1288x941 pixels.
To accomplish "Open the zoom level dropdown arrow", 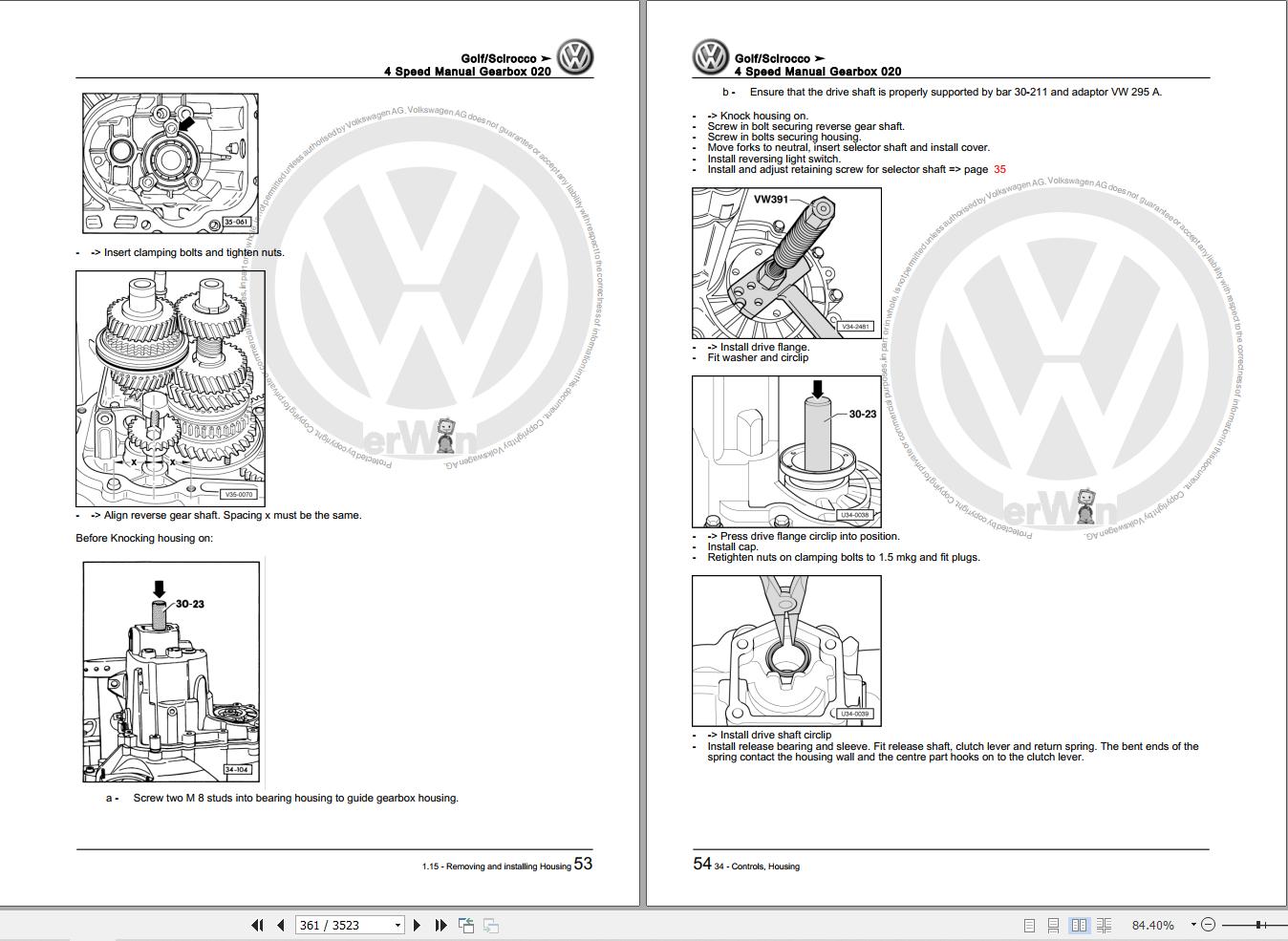I will coord(1192,924).
